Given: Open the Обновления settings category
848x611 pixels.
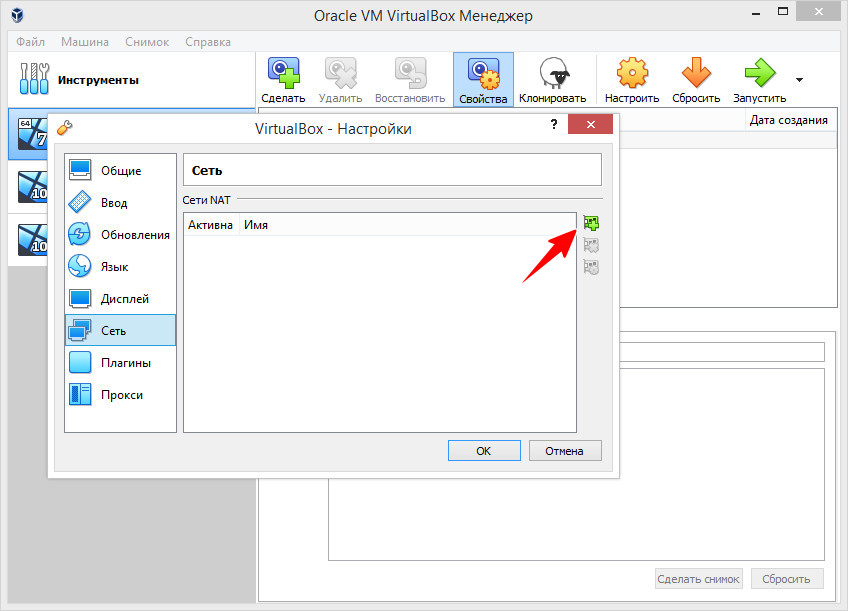Looking at the screenshot, I should pyautogui.click(x=121, y=235).
